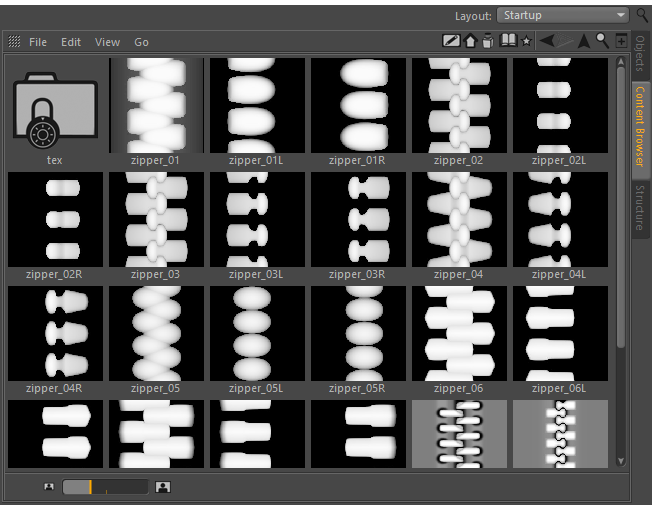Select the zipper_04R thumbnail
Viewport: 652px width, 505px height.
(55, 333)
